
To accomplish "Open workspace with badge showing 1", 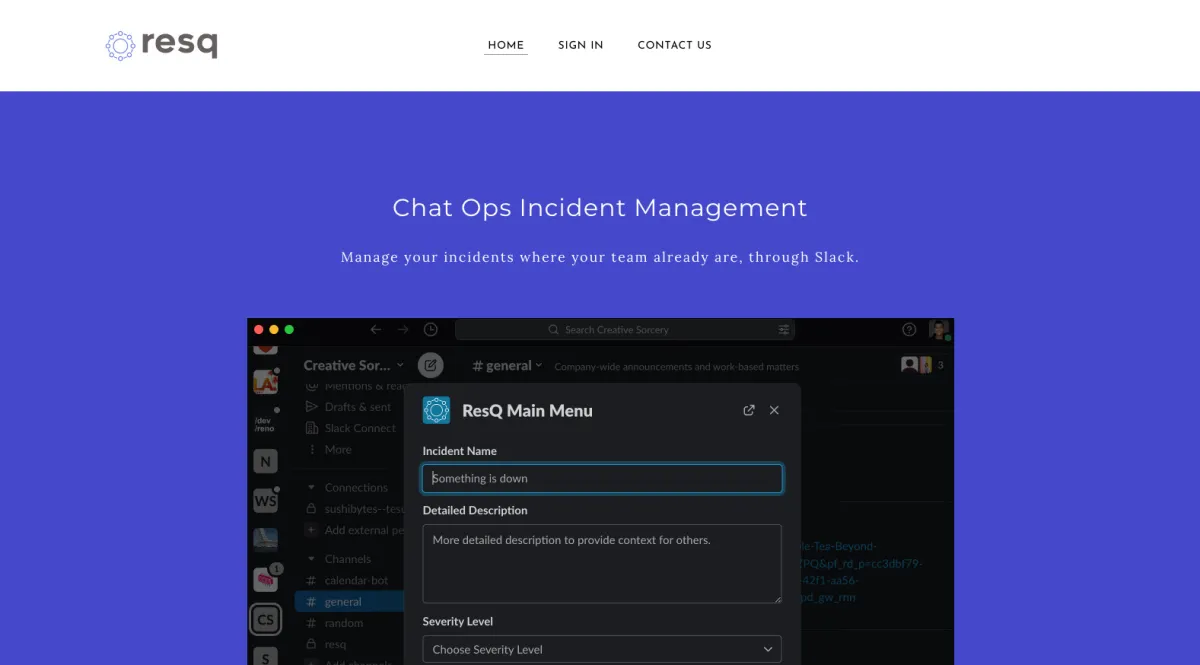I will [266, 579].
